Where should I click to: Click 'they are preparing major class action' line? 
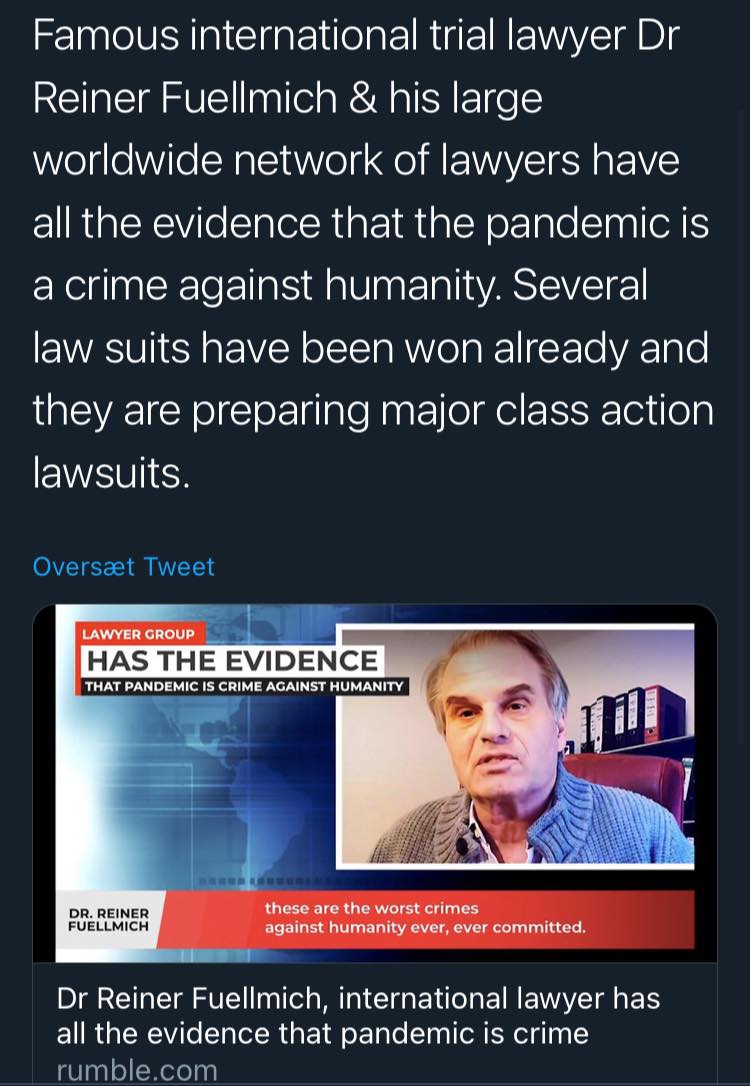[x=373, y=409]
